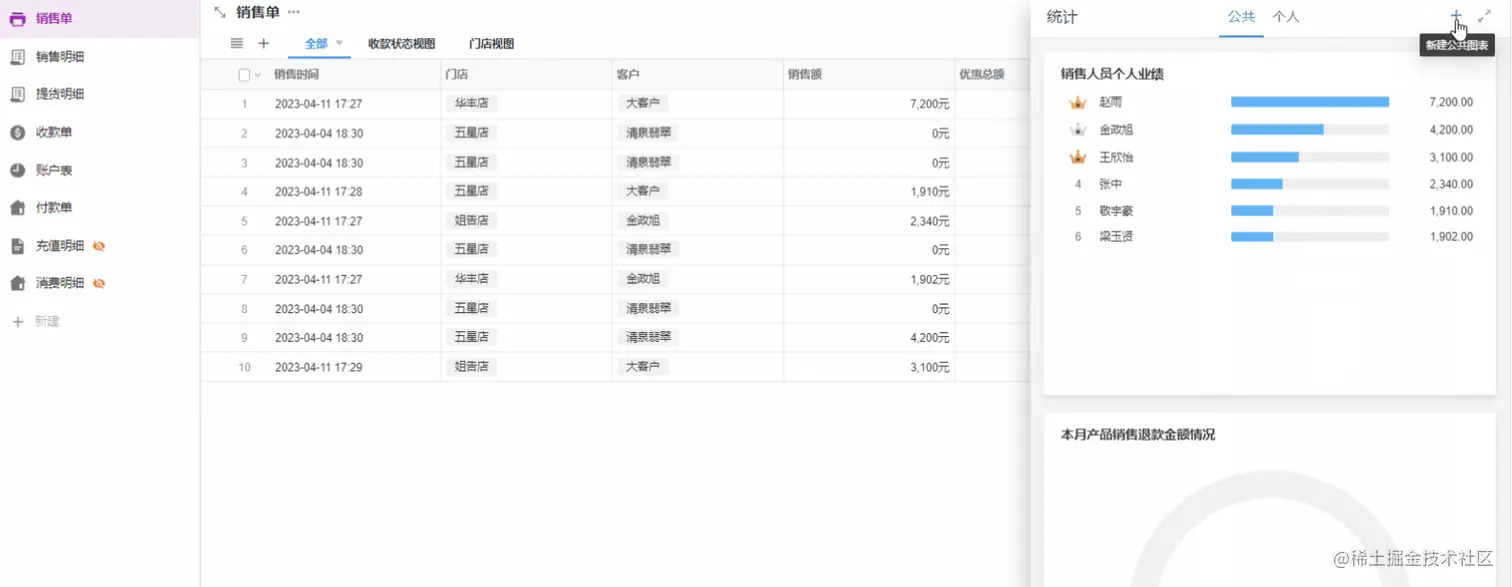Click the 金政旭 customer tag in row 5

643,220
